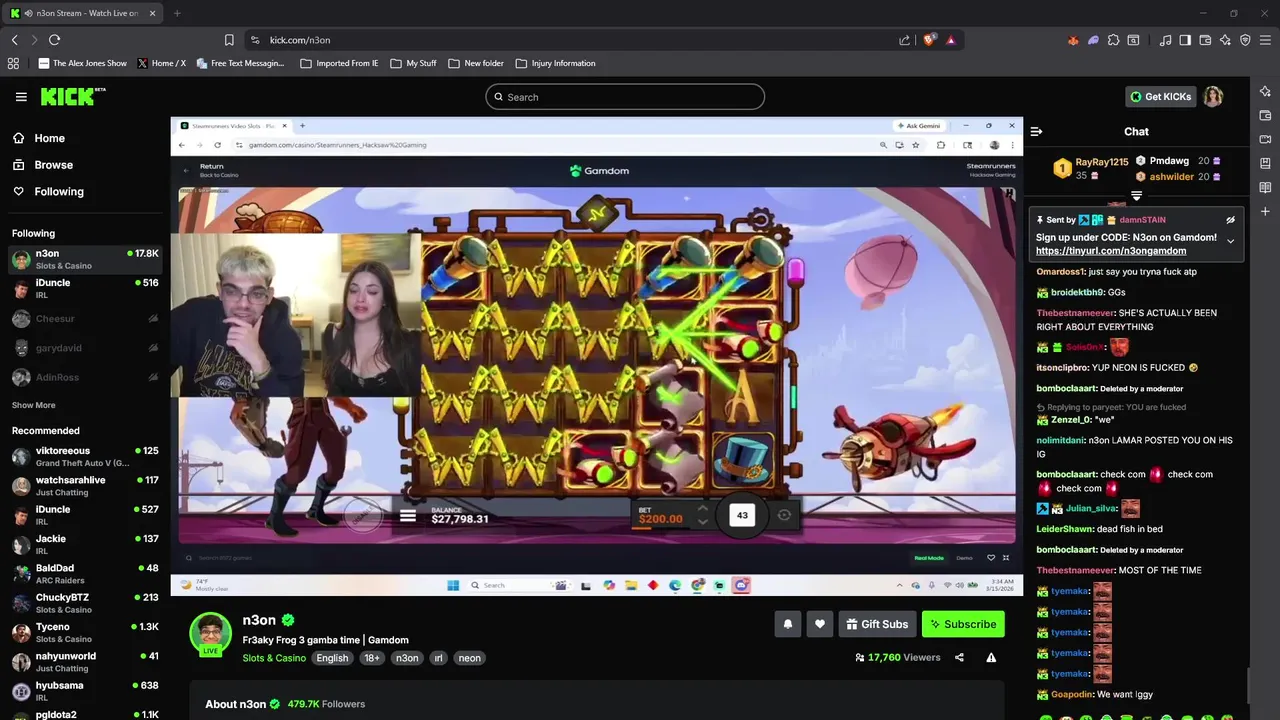Open the music note playlist icon

(x=1165, y=40)
